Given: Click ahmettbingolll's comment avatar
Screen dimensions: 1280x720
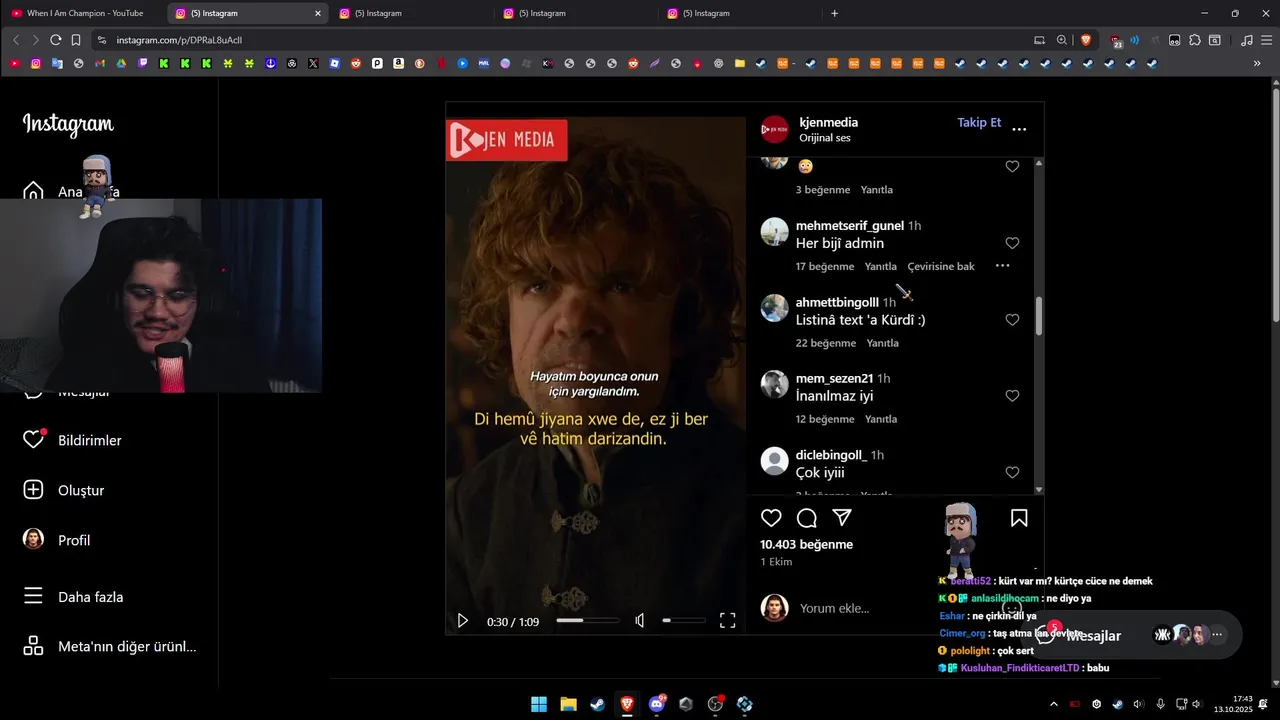Looking at the screenshot, I should (775, 308).
